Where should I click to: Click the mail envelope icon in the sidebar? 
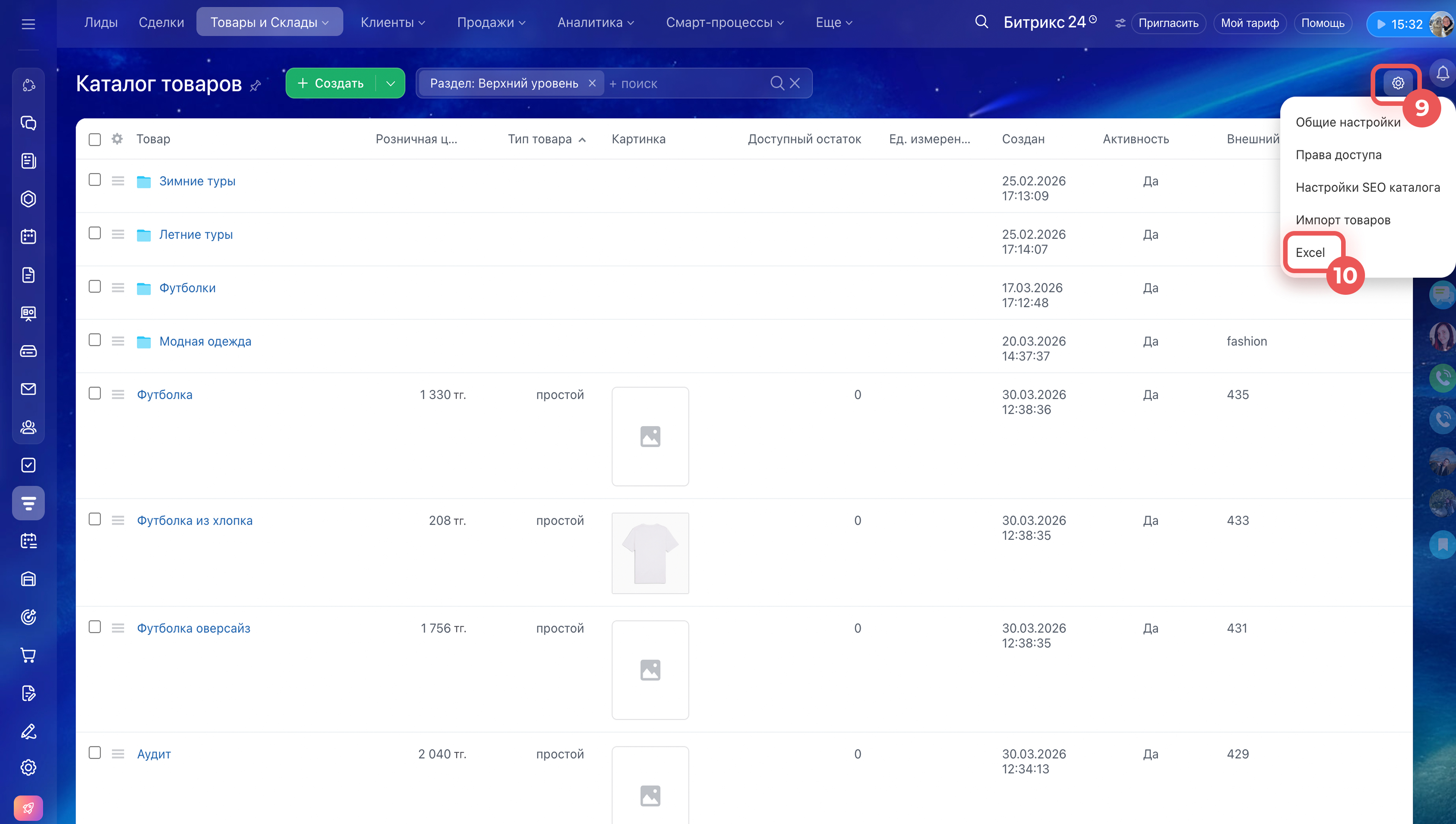tap(28, 389)
